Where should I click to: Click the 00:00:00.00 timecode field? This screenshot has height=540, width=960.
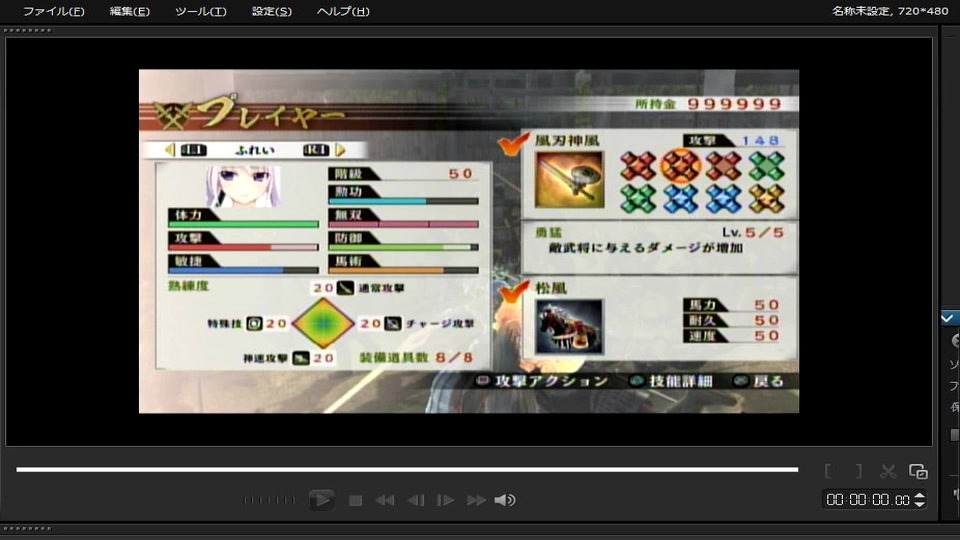pos(868,500)
